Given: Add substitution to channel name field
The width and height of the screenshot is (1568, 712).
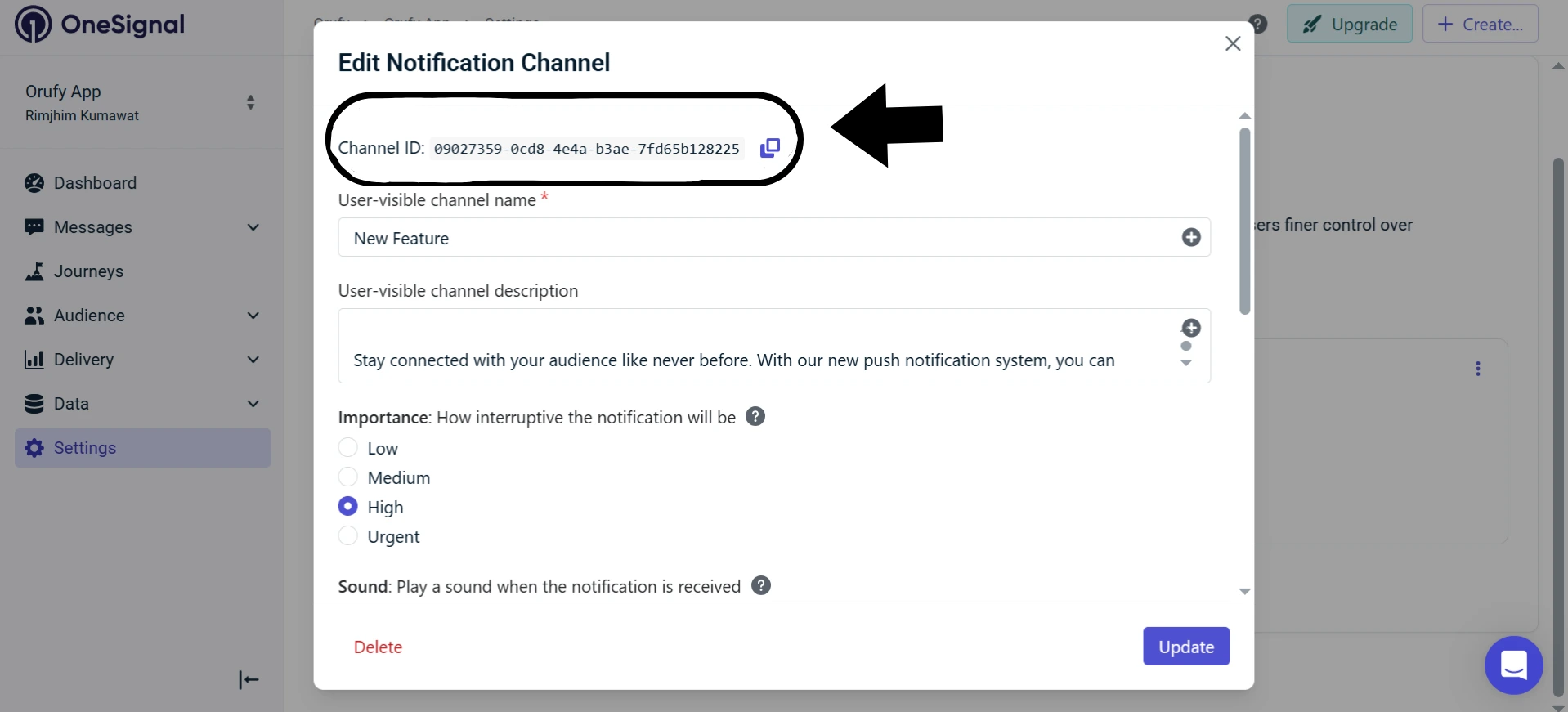Looking at the screenshot, I should 1191,237.
